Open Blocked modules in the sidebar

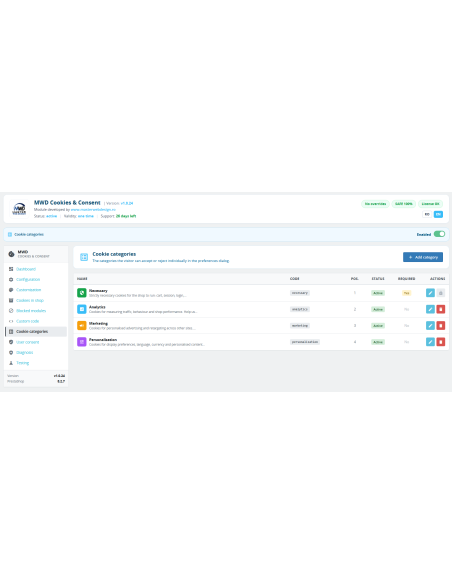31,311
